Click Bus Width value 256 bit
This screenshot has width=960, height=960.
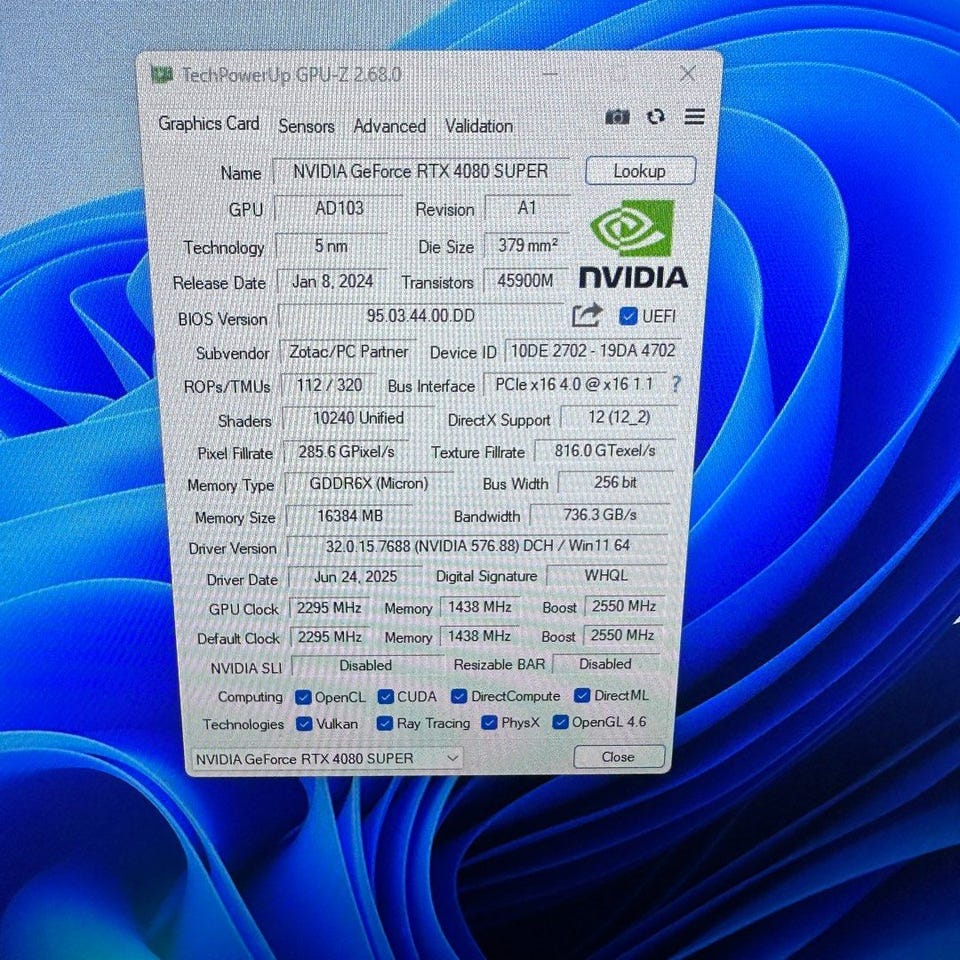click(x=615, y=482)
